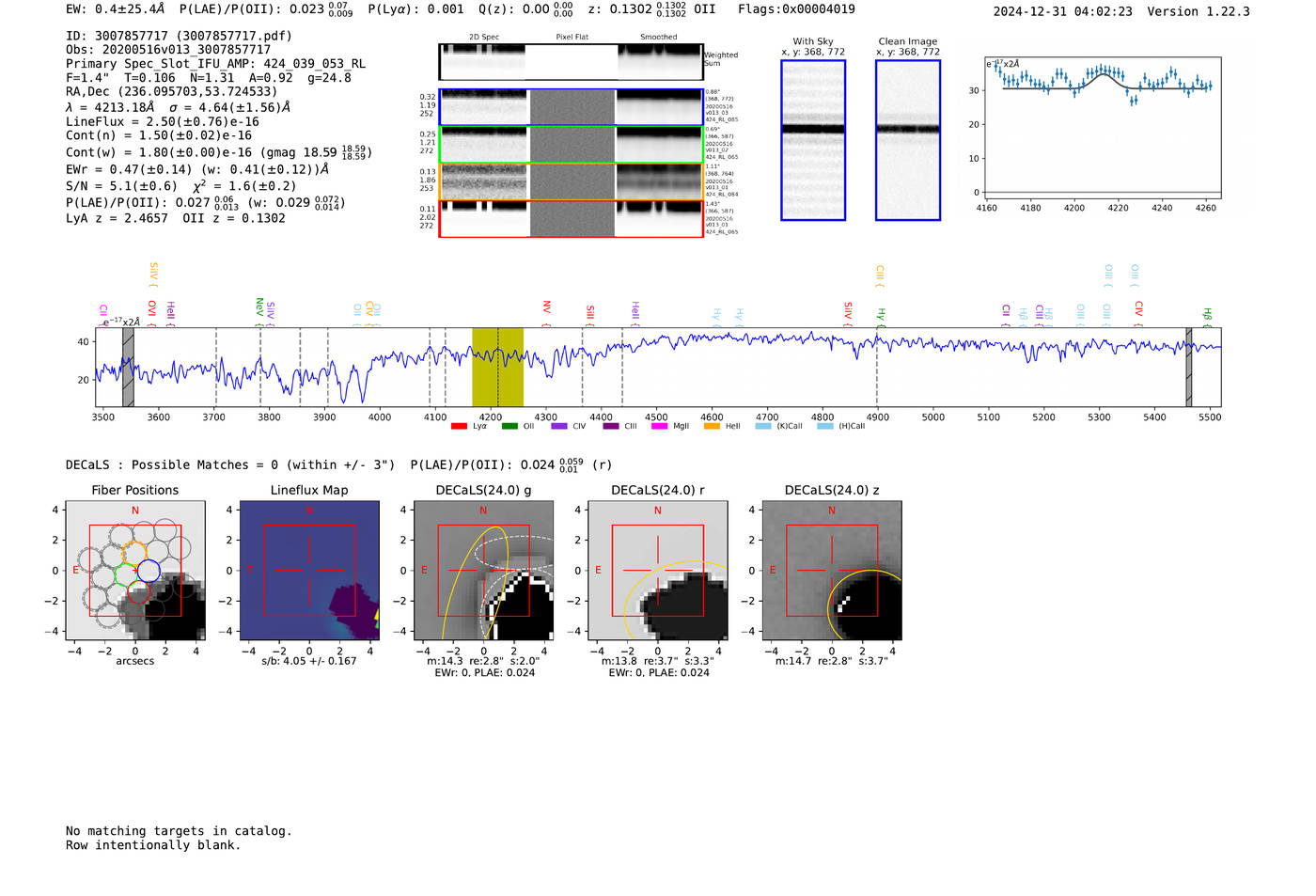
Task: Click the (H)CaII legend swatch
Action: coord(825,427)
